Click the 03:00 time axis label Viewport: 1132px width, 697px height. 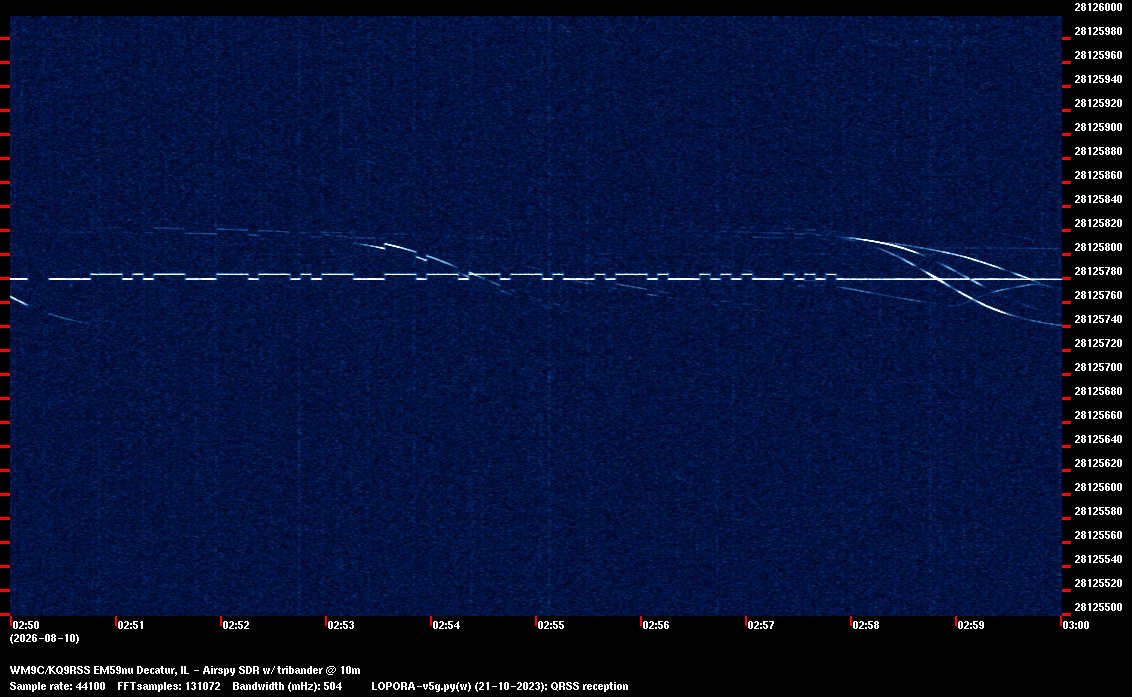tap(1076, 625)
